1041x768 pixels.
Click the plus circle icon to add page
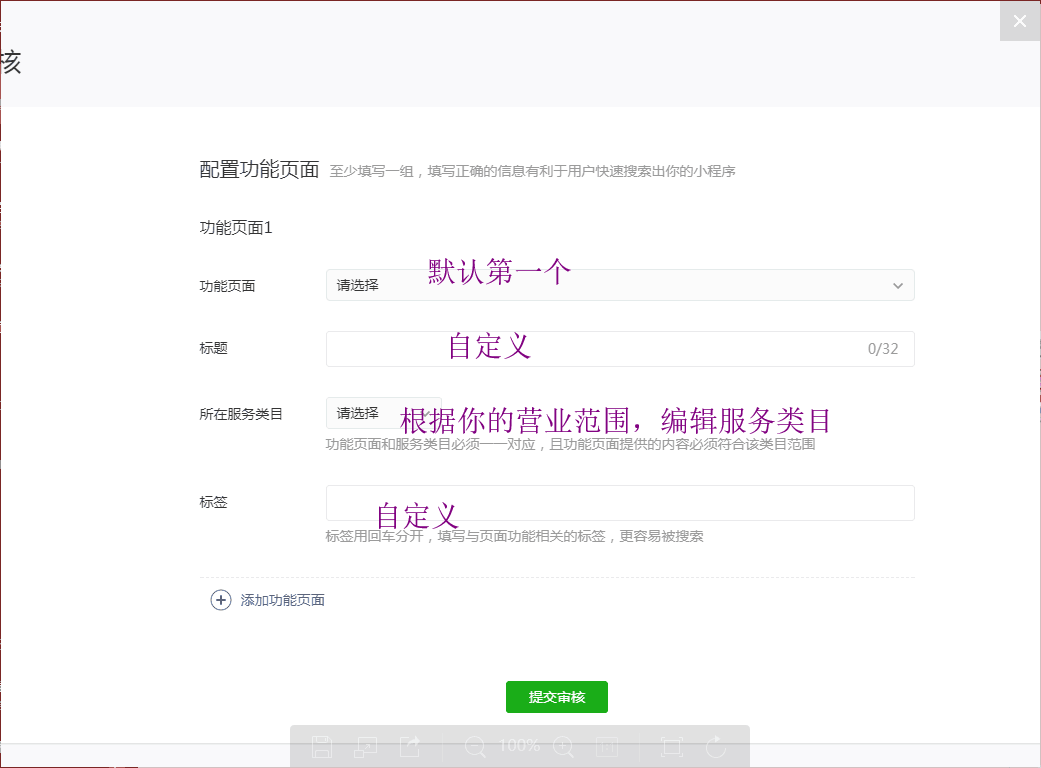click(x=220, y=600)
